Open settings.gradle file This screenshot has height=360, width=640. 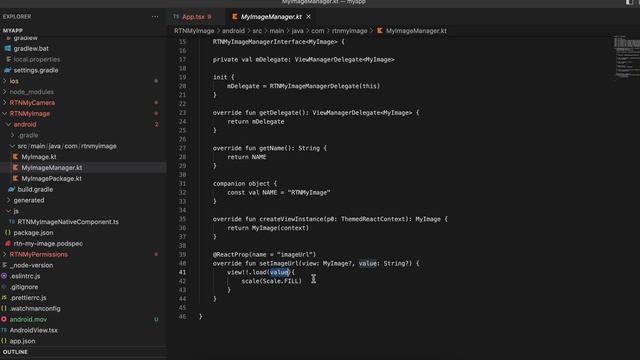36,70
